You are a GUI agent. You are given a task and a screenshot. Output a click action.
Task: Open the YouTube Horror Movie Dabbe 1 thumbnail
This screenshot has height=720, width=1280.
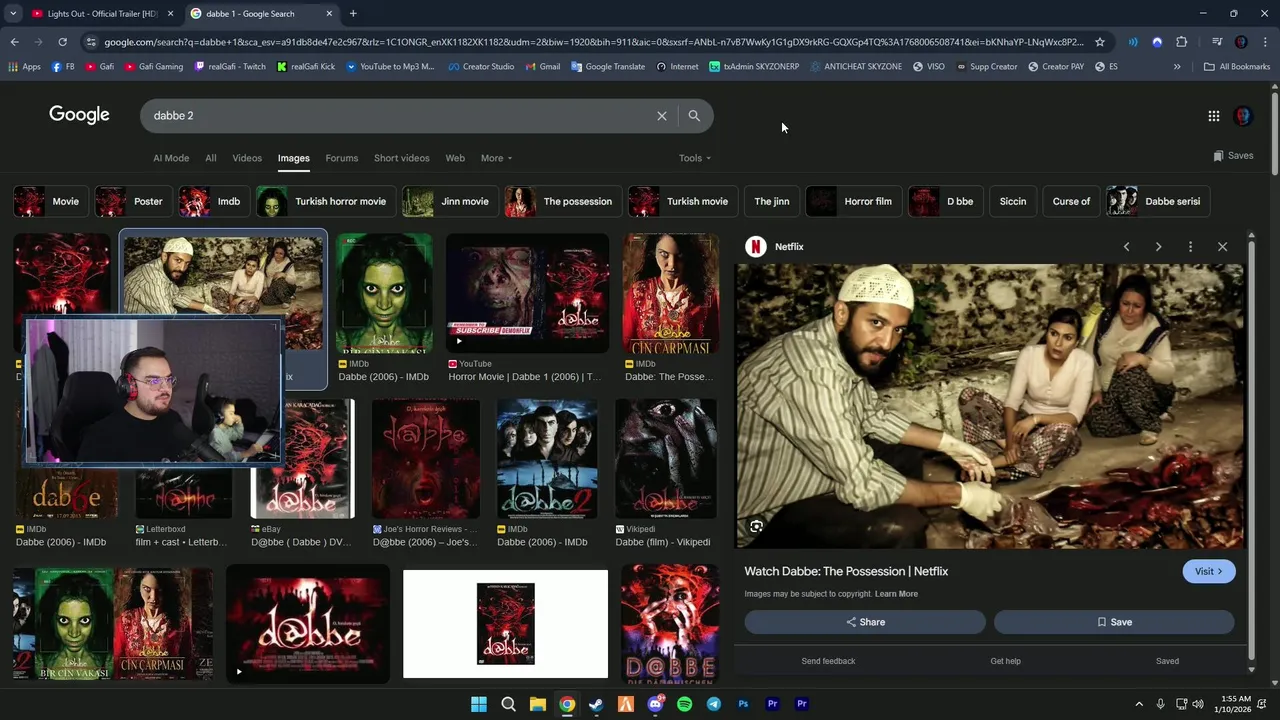pyautogui.click(x=527, y=294)
